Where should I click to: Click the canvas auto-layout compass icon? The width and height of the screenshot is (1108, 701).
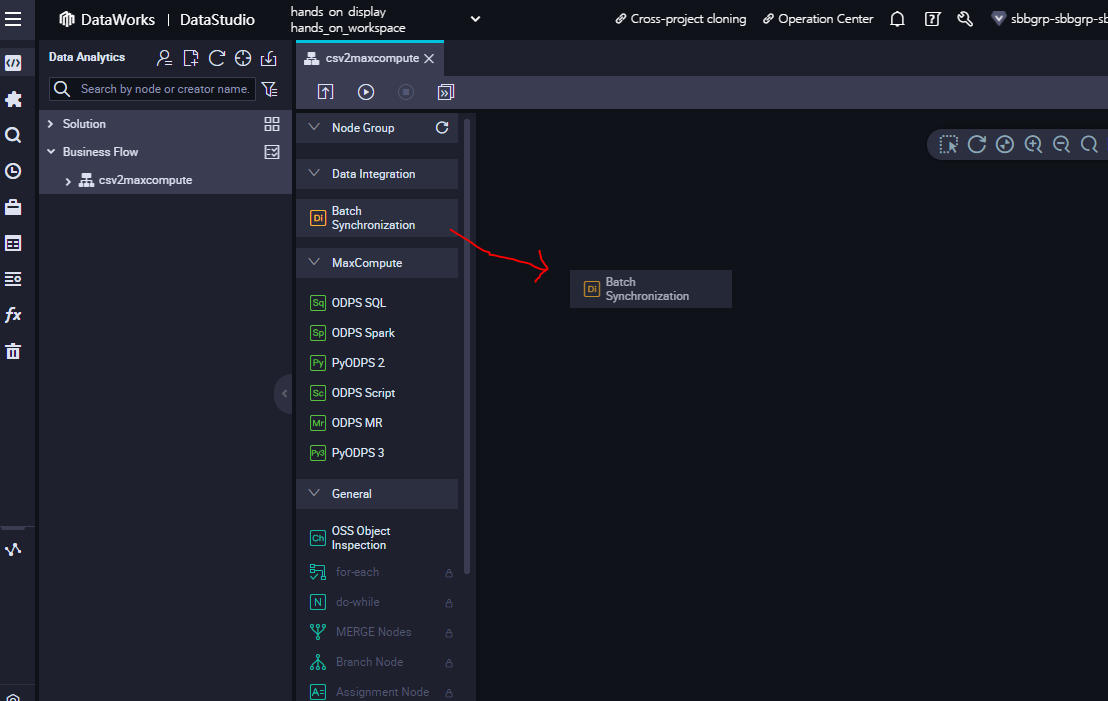1005,144
